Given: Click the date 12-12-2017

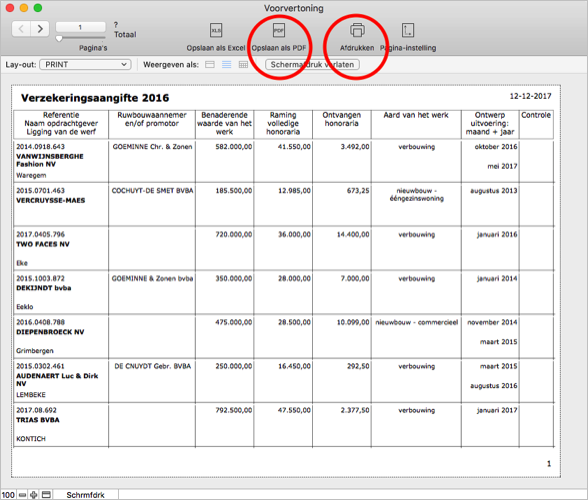Looking at the screenshot, I should click(x=530, y=96).
